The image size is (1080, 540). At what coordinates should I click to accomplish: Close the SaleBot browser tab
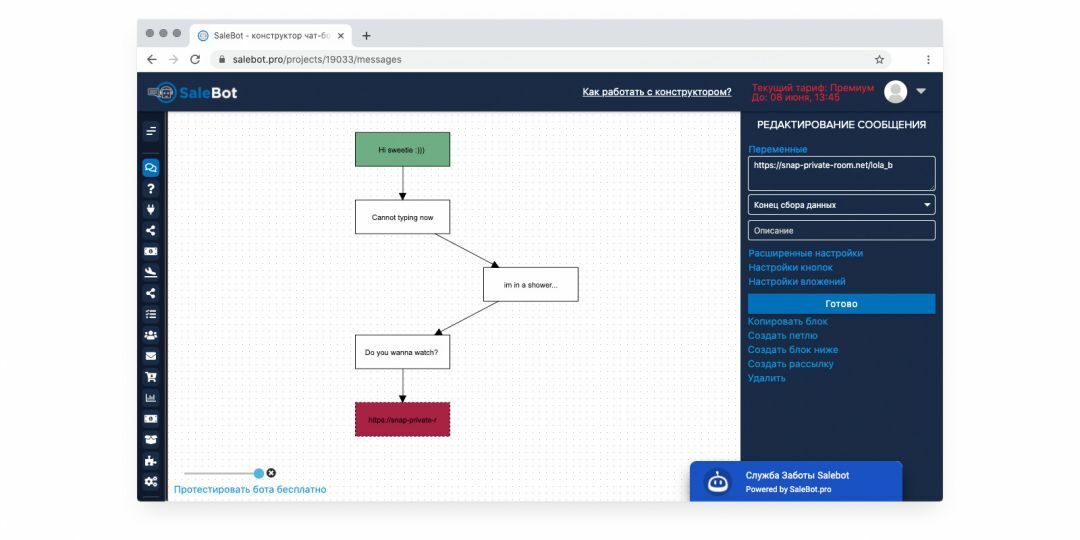pyautogui.click(x=341, y=36)
